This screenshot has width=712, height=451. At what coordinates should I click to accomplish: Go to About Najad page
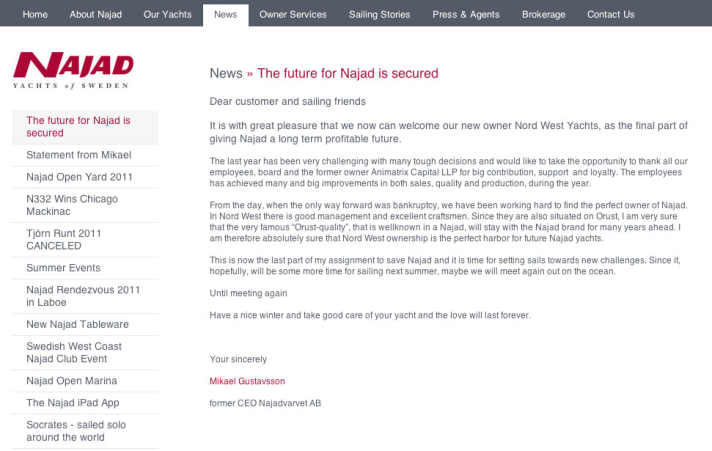(96, 15)
